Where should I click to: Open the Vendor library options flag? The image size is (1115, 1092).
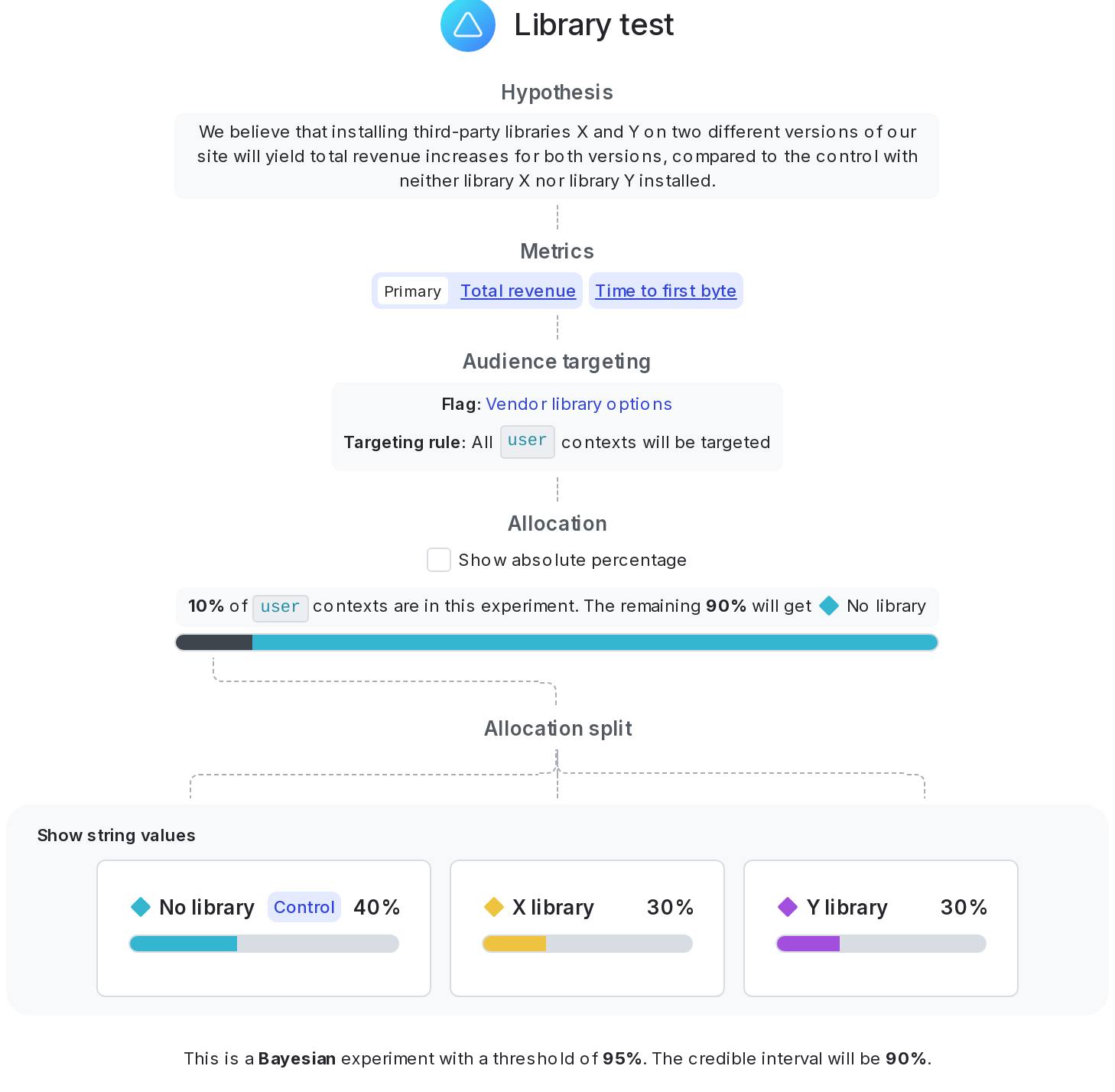pyautogui.click(x=578, y=404)
